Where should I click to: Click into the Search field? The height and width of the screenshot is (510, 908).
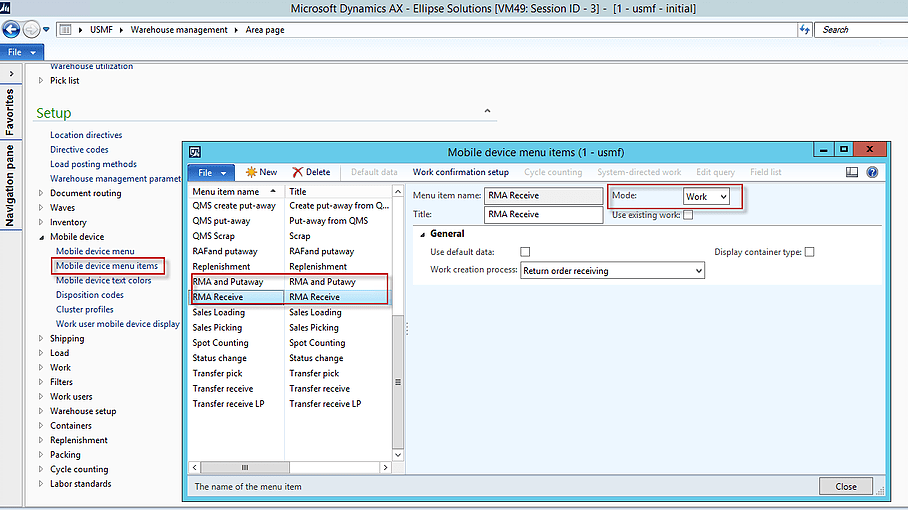click(862, 30)
